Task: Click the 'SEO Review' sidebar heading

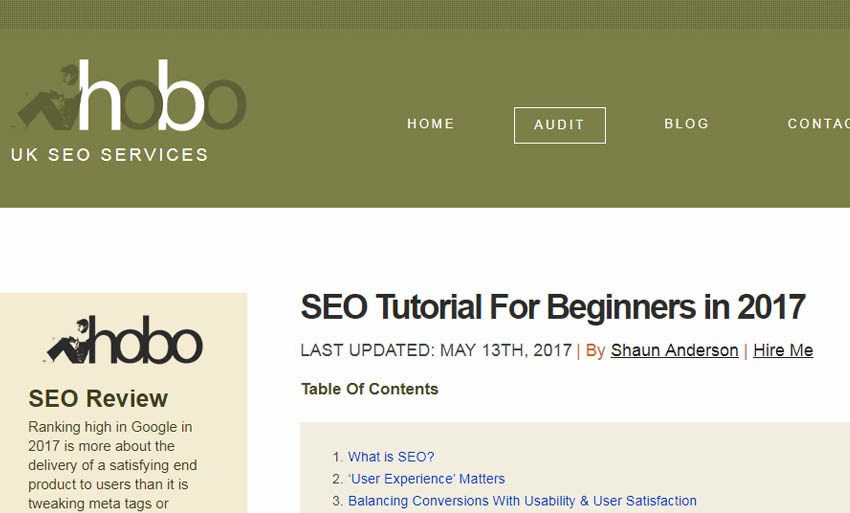Action: pyautogui.click(x=98, y=399)
